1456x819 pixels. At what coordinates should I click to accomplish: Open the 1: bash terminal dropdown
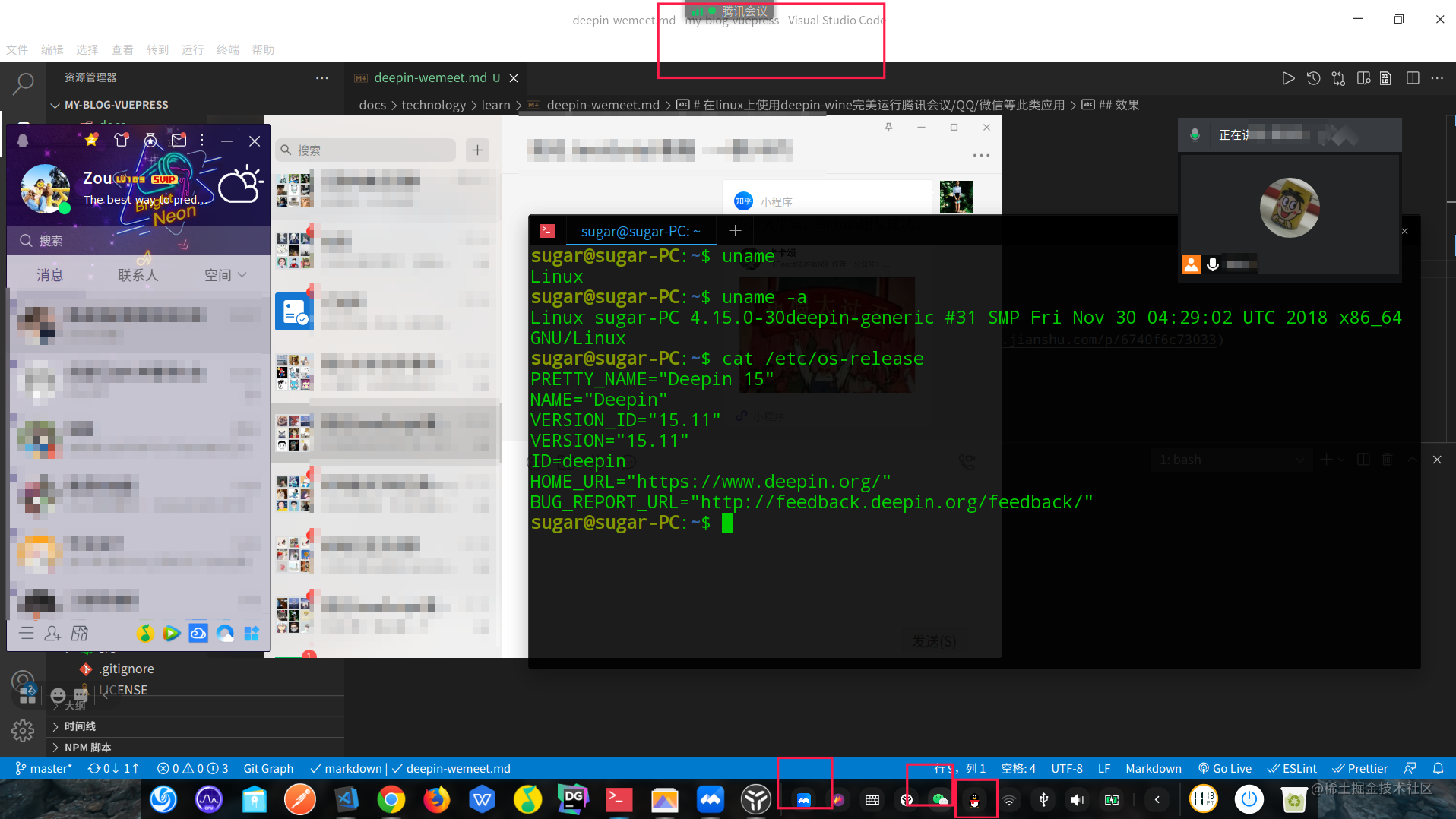click(x=1232, y=459)
